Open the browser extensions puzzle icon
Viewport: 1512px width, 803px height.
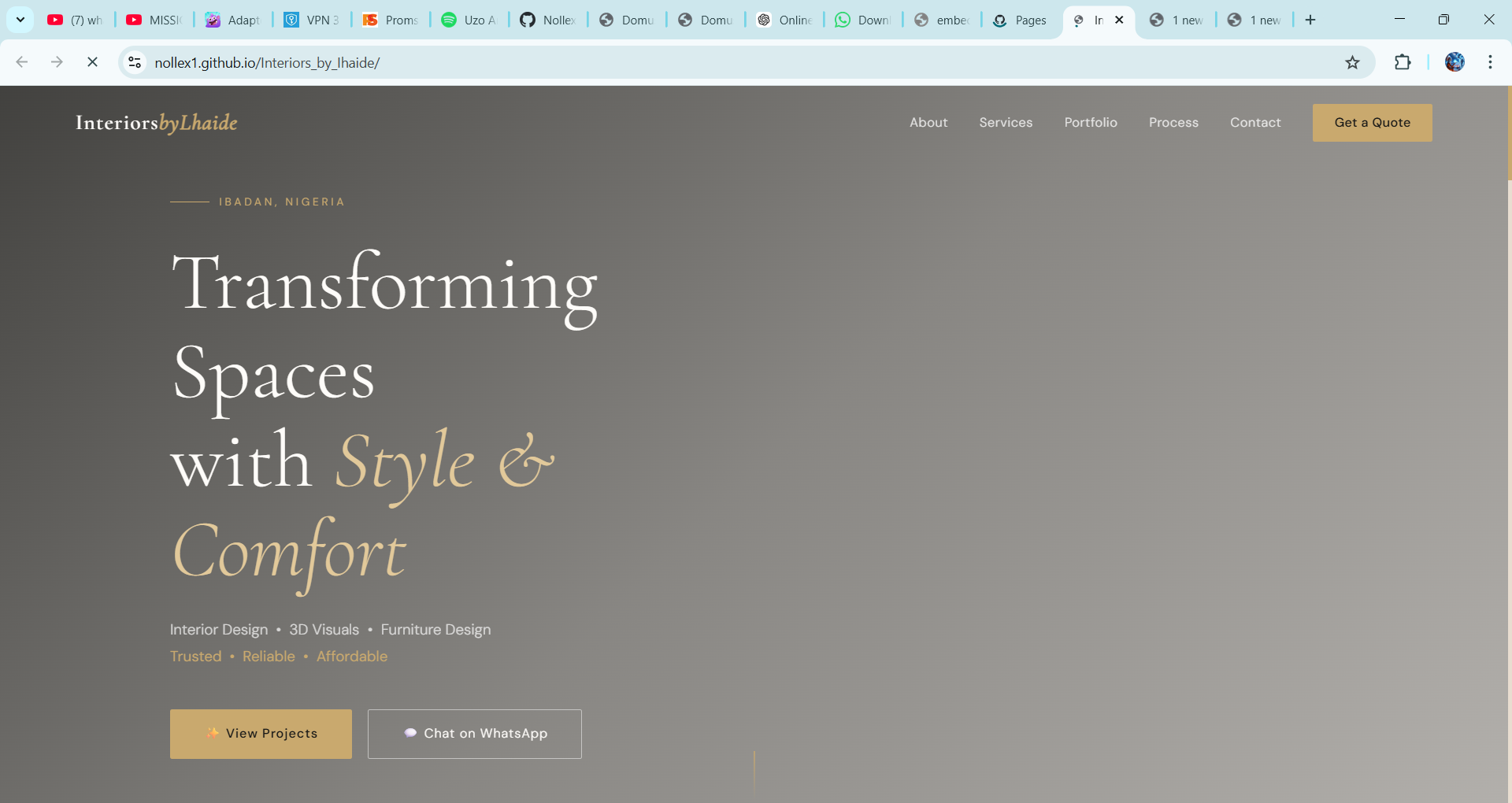[1403, 62]
